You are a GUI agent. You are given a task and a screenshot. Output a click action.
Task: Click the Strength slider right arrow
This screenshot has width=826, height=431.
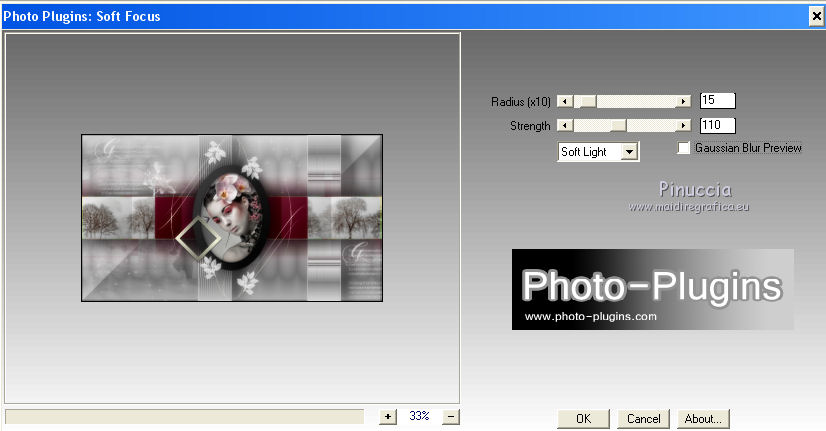[x=683, y=125]
